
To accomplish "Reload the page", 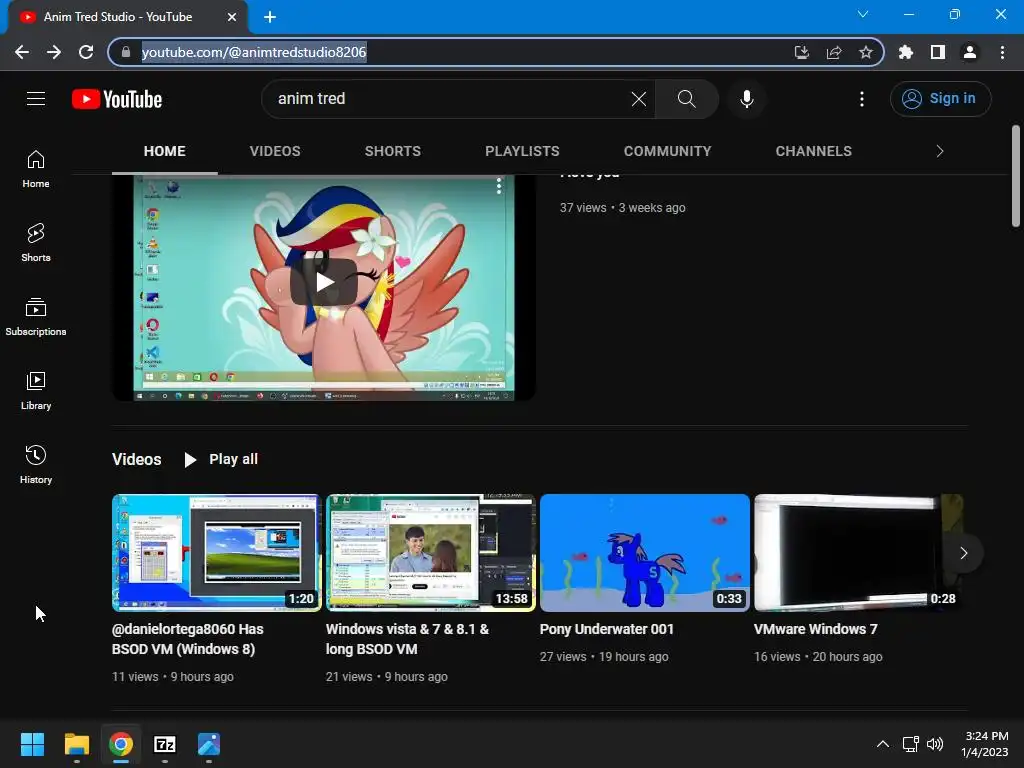I will pos(86,52).
